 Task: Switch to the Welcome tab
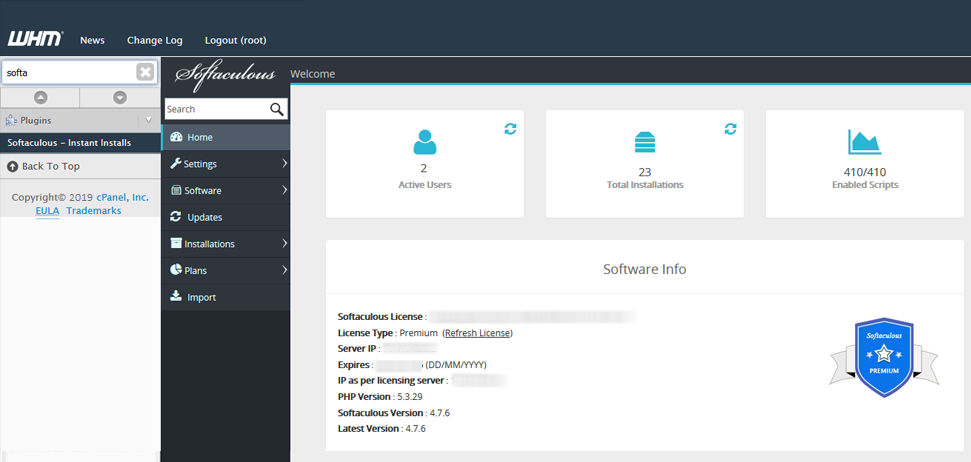313,74
